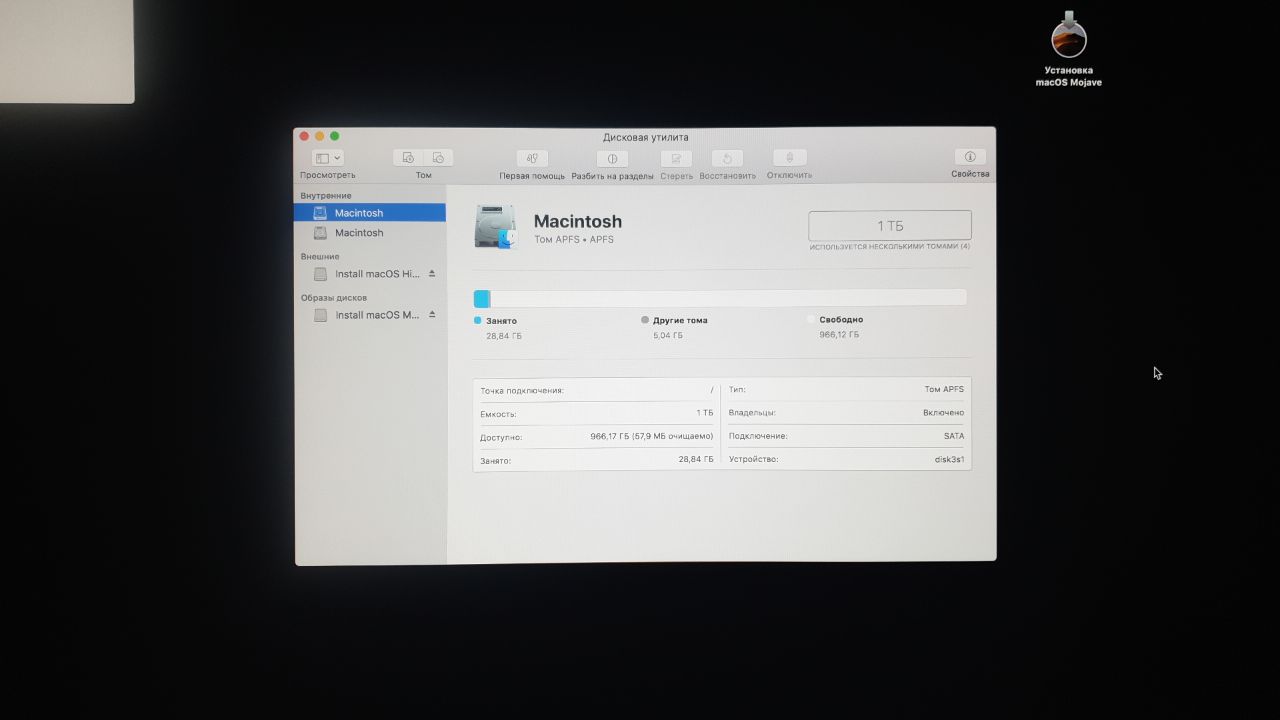This screenshot has height=720, width=1280.
Task: Run Первая помощь (First Aid)
Action: (532, 158)
